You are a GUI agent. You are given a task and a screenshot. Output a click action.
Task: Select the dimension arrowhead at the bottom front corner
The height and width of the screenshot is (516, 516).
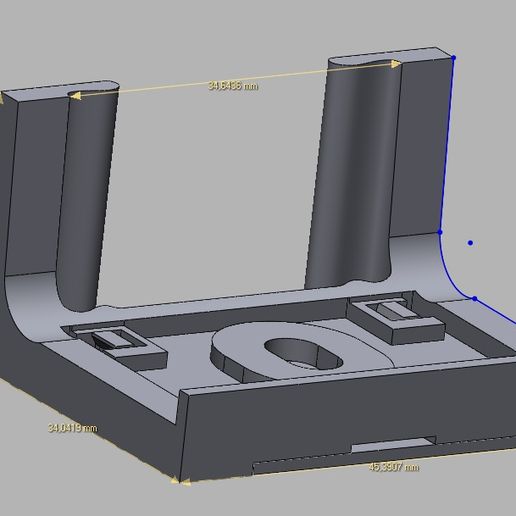point(180,481)
